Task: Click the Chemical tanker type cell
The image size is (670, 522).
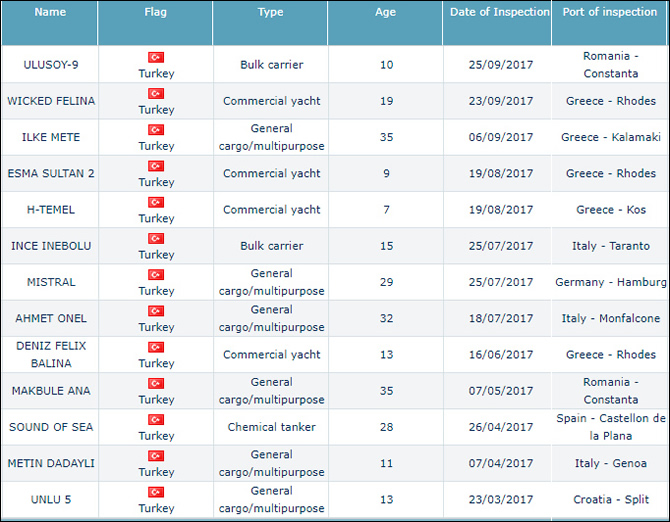Action: (270, 427)
